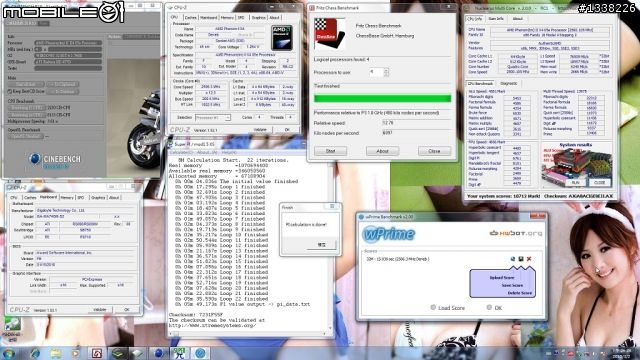The width and height of the screenshot is (640, 360).
Task: Click the red square icon on the taskbar
Action: (x=97, y=353)
